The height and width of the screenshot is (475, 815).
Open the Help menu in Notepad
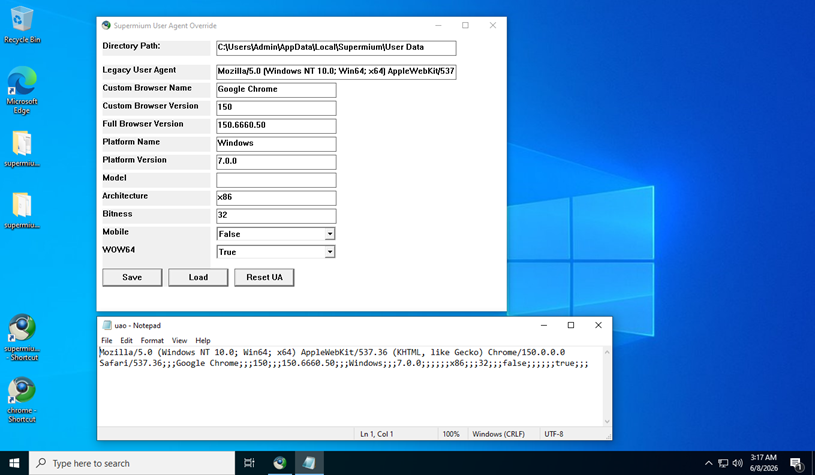pyautogui.click(x=203, y=340)
